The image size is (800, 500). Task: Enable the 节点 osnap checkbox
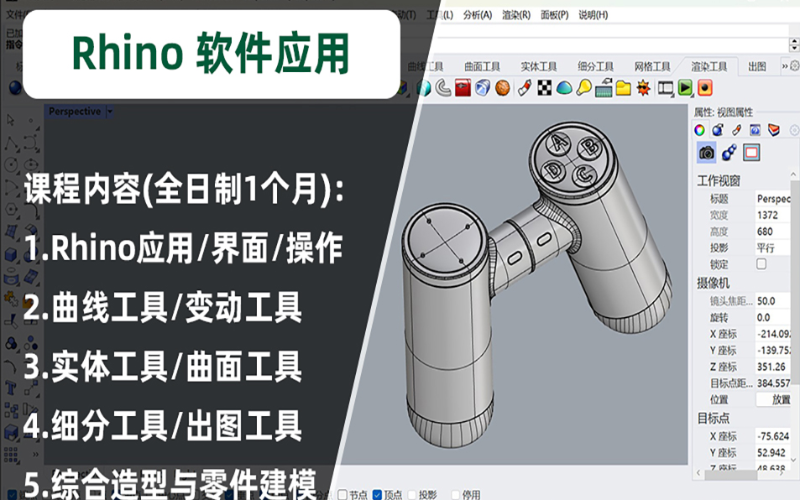343,494
